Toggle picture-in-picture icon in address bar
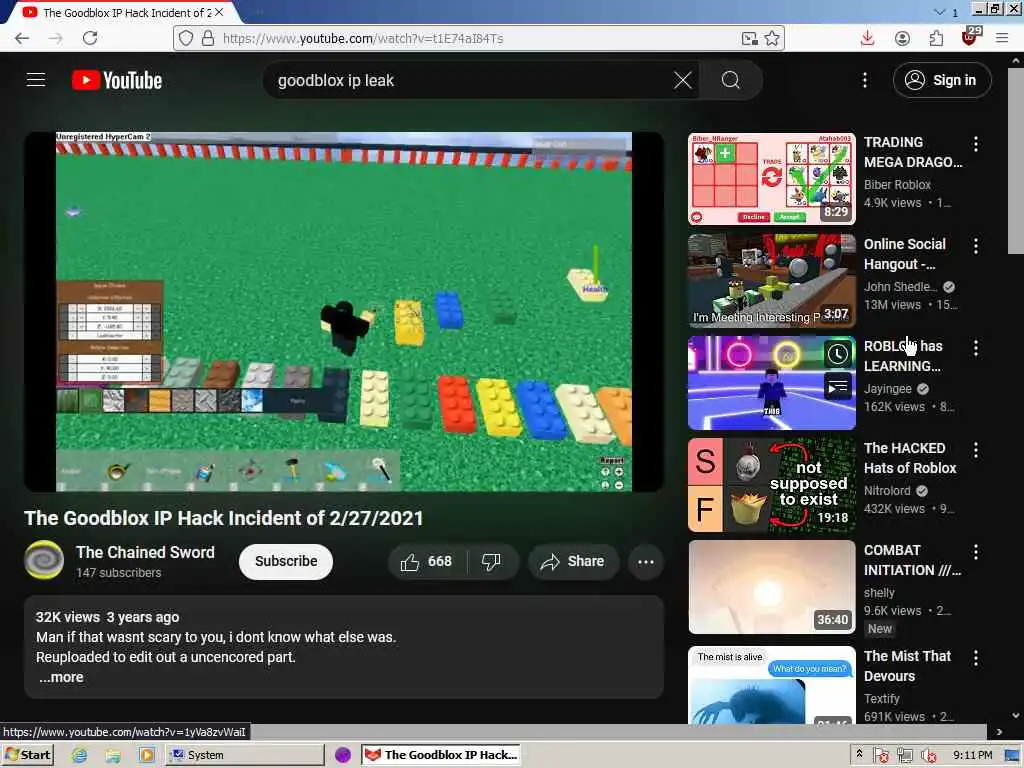 pos(750,39)
